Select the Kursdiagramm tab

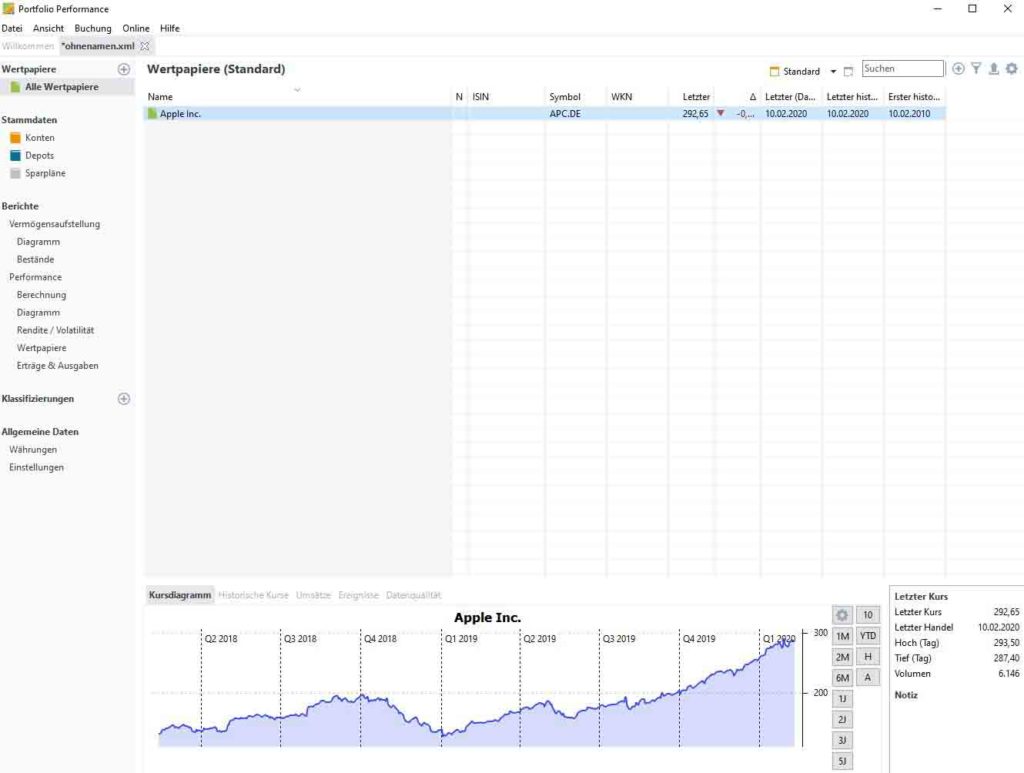[x=180, y=595]
